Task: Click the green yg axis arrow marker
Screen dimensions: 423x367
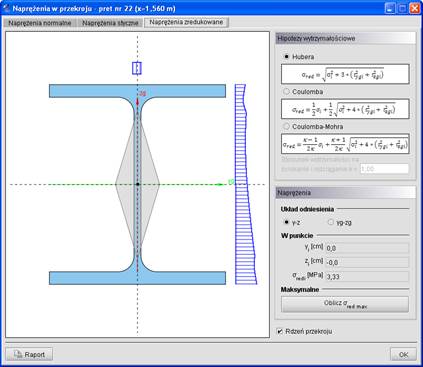Action: [x=220, y=184]
